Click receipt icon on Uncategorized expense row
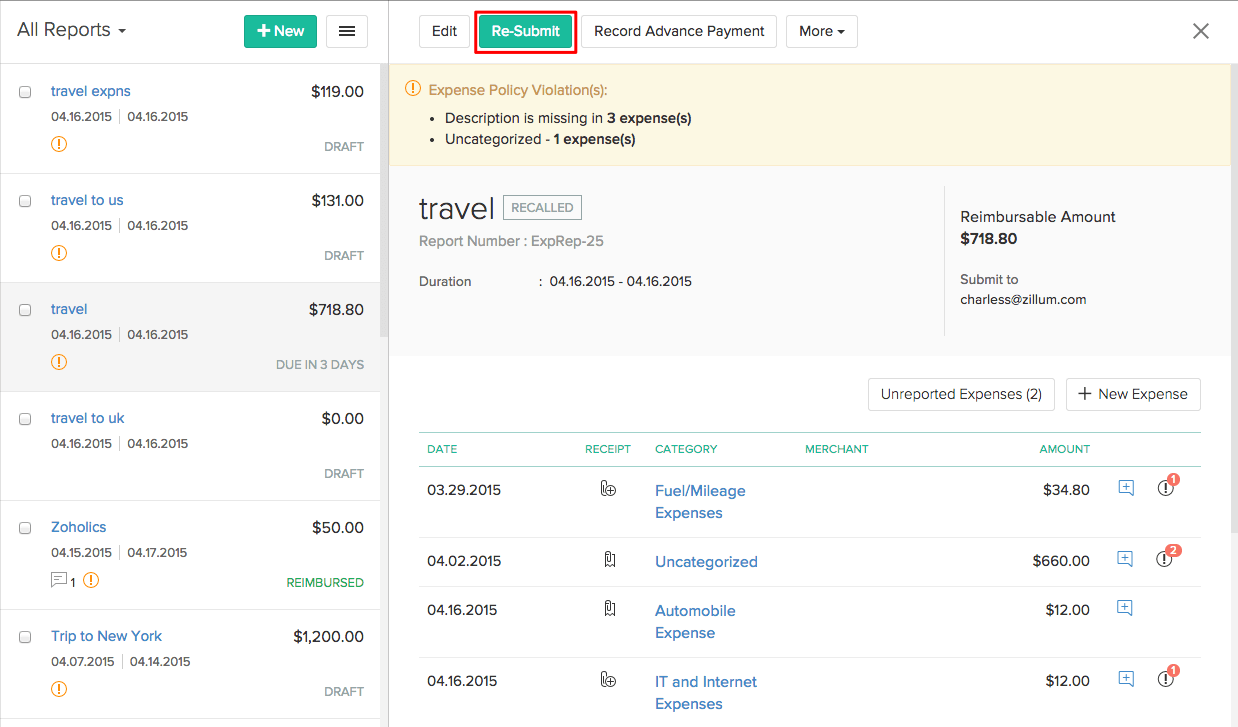The width and height of the screenshot is (1238, 727). [x=609, y=560]
